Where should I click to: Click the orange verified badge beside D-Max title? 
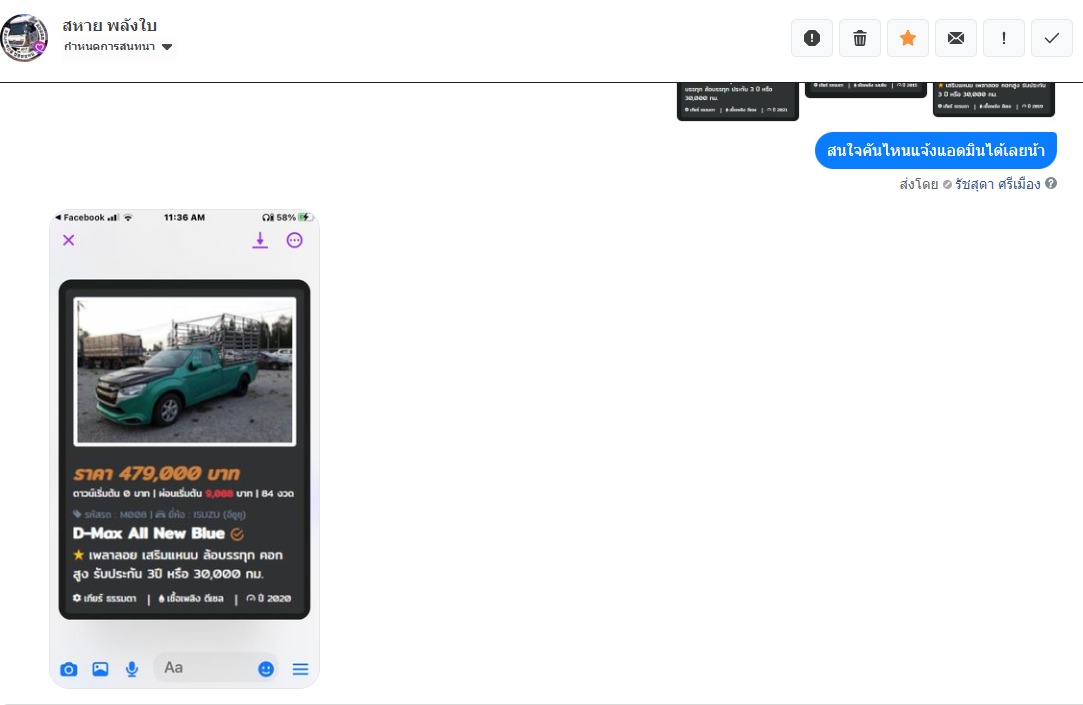tap(237, 534)
